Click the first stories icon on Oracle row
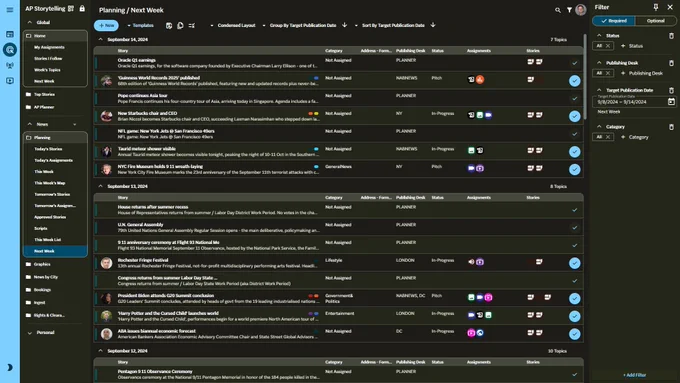This screenshot has height=383, width=680. 530,62
